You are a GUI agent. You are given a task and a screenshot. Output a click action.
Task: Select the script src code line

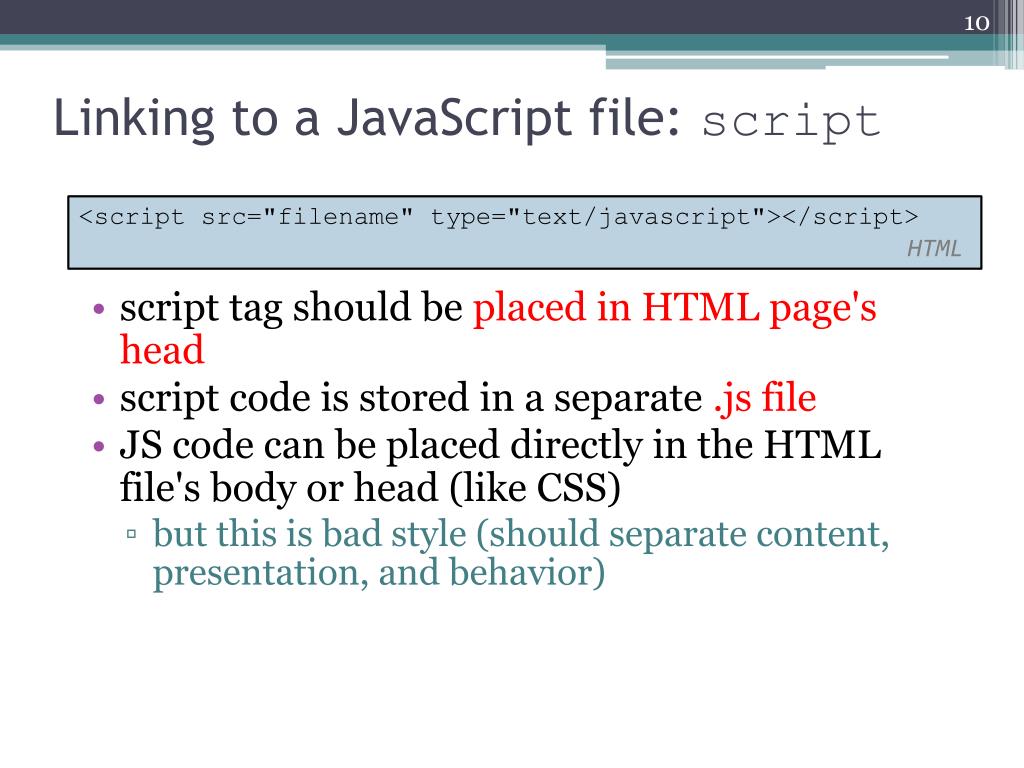(498, 217)
